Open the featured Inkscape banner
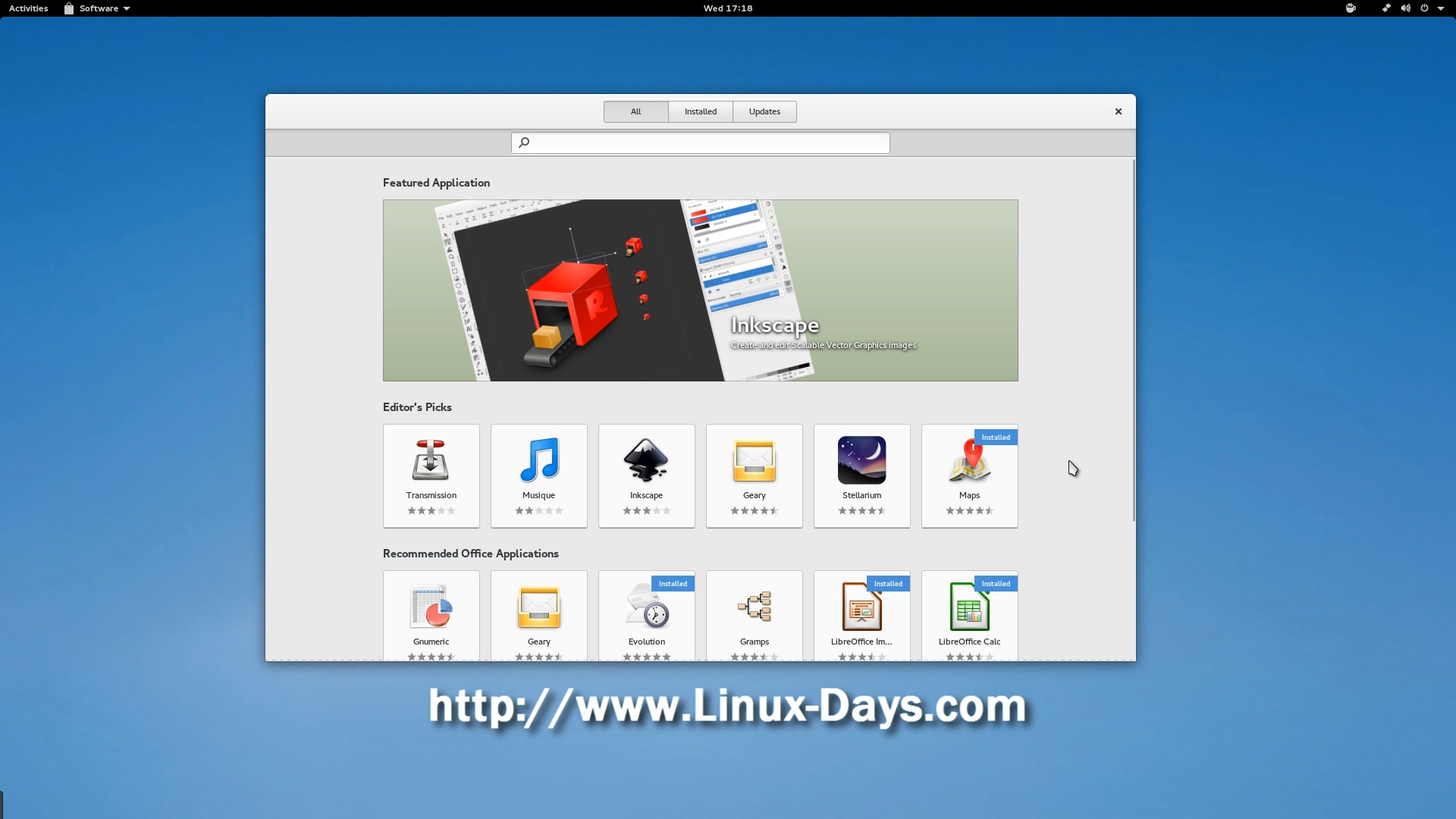Viewport: 1456px width, 819px height. pos(700,290)
